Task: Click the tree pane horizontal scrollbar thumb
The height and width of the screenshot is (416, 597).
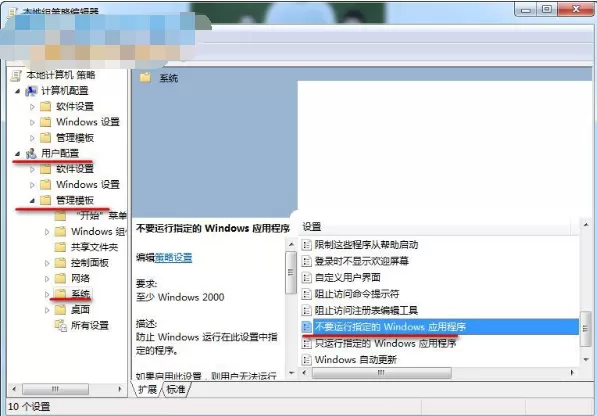Action: pyautogui.click(x=56, y=389)
